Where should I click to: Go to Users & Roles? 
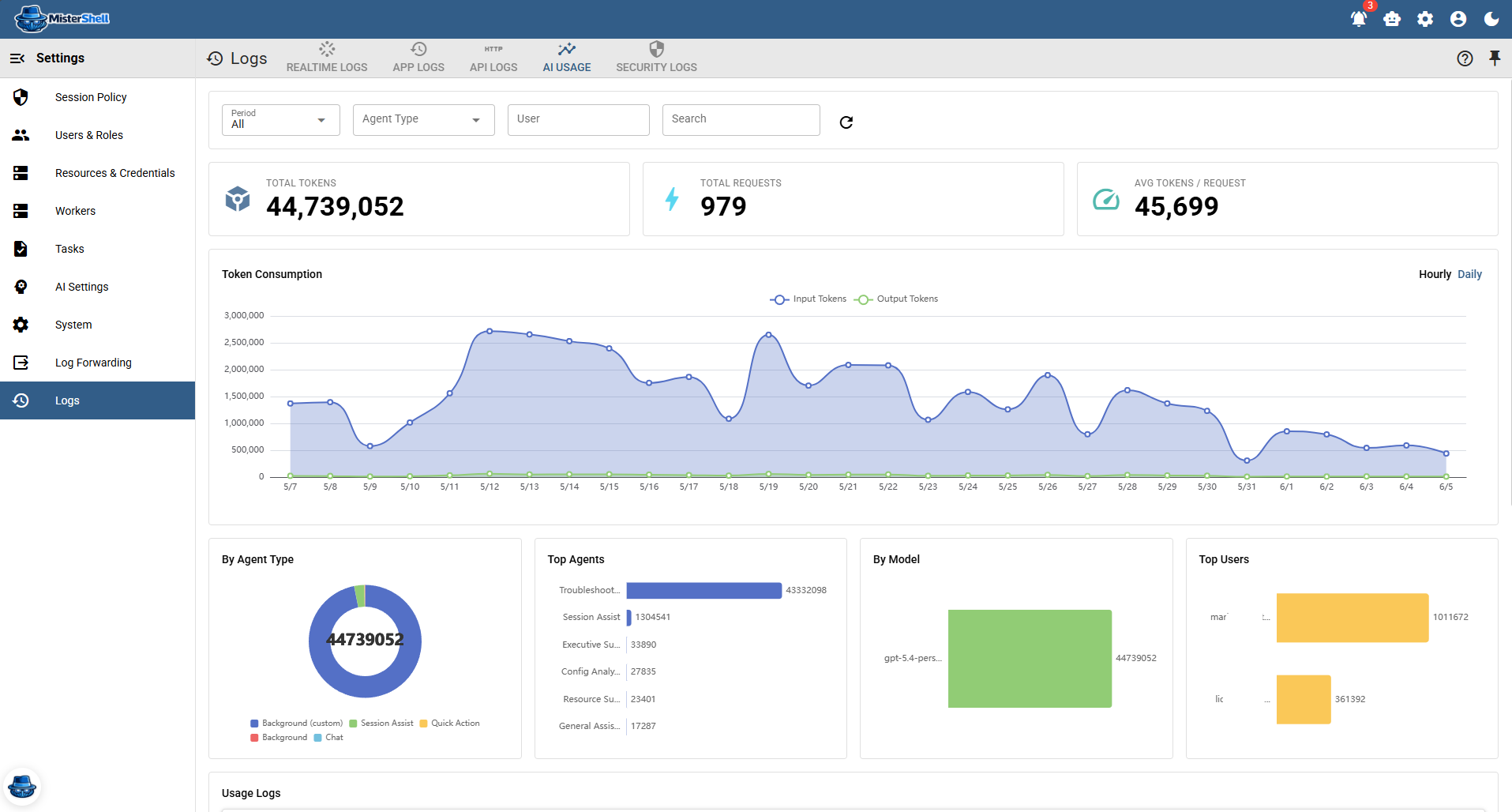coord(98,135)
